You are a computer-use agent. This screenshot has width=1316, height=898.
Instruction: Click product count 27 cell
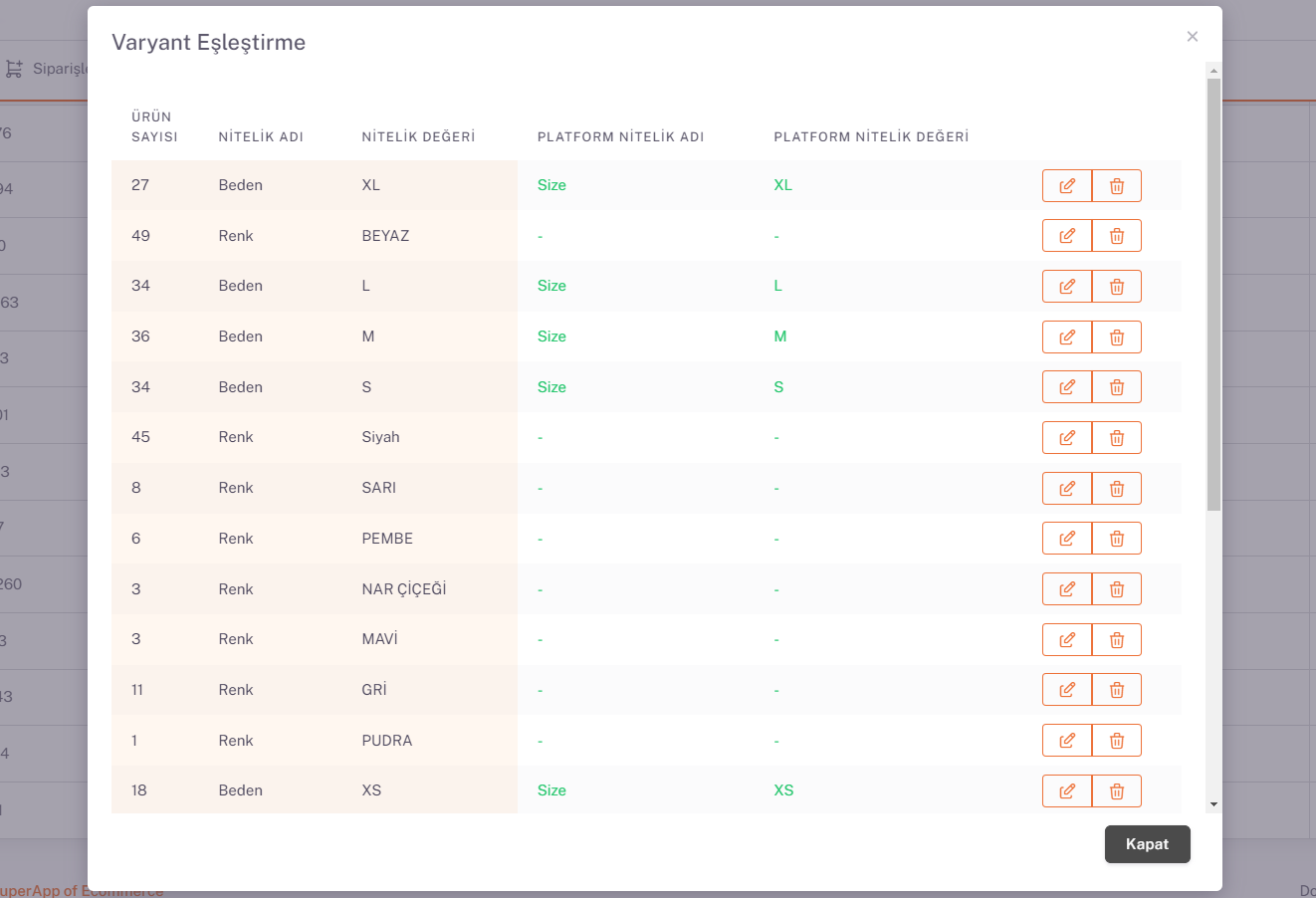click(140, 185)
